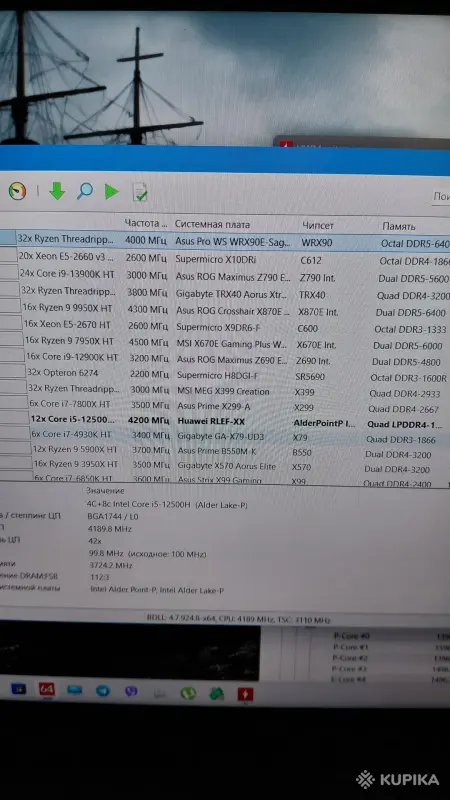Click the 'WRX90' chipset cell
This screenshot has width=450, height=800.
(x=316, y=242)
